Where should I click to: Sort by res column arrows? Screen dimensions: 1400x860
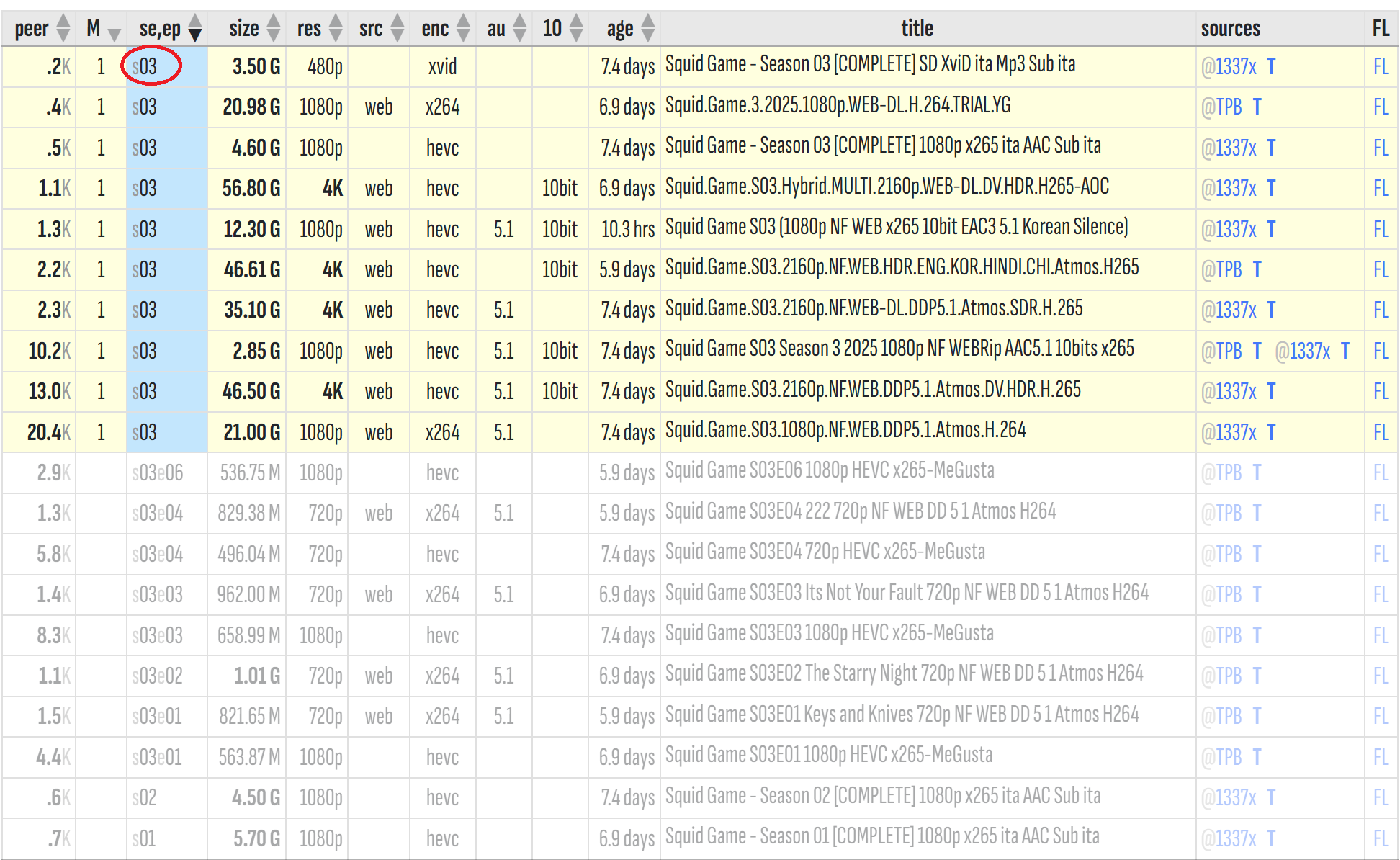tap(336, 29)
